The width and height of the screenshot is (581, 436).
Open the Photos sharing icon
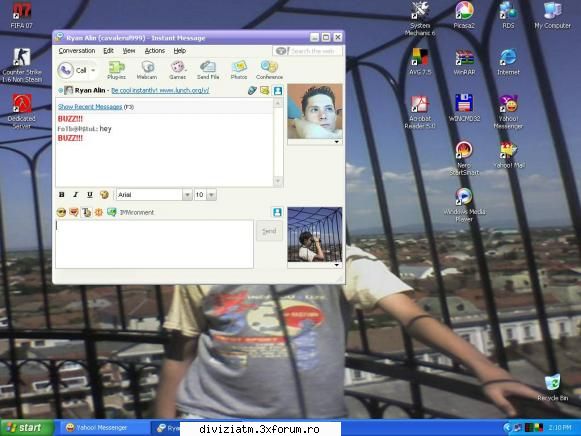239,70
